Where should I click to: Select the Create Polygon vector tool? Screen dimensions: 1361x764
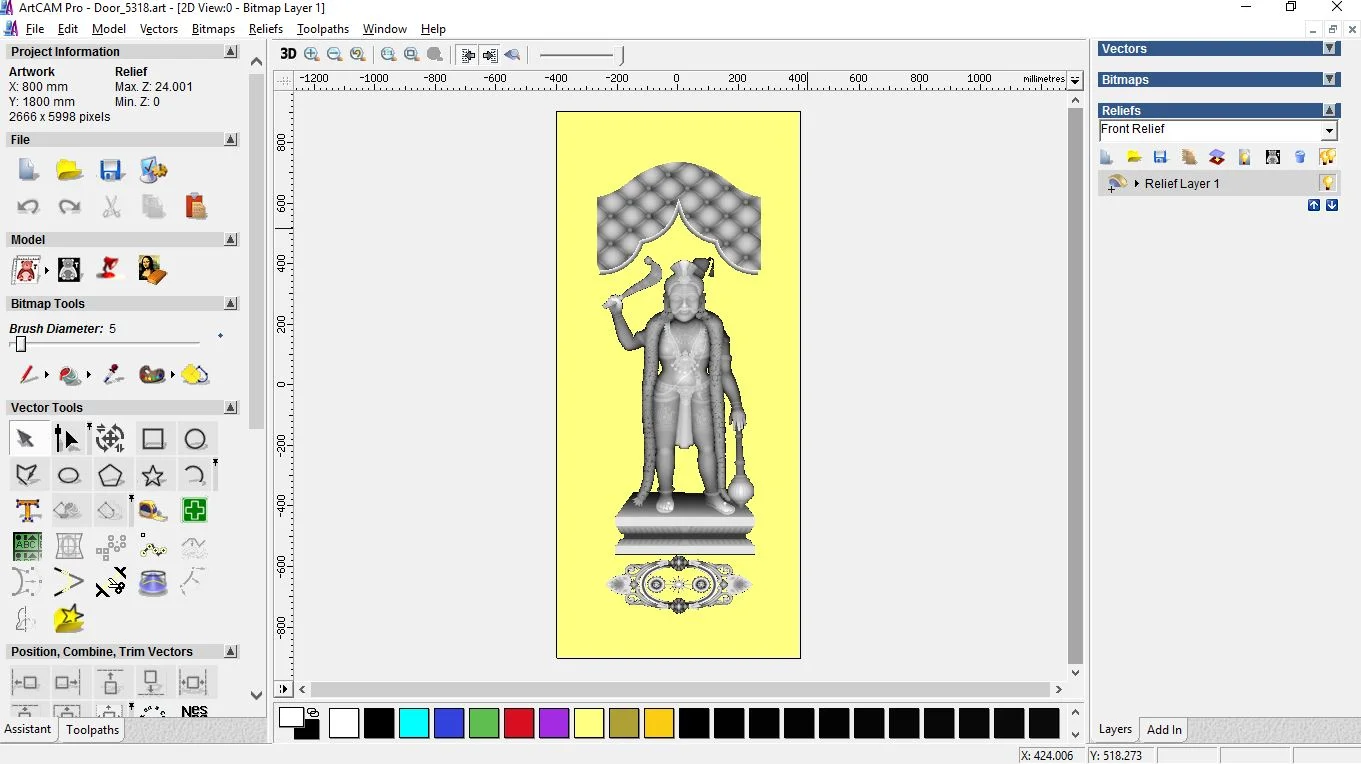pos(110,475)
